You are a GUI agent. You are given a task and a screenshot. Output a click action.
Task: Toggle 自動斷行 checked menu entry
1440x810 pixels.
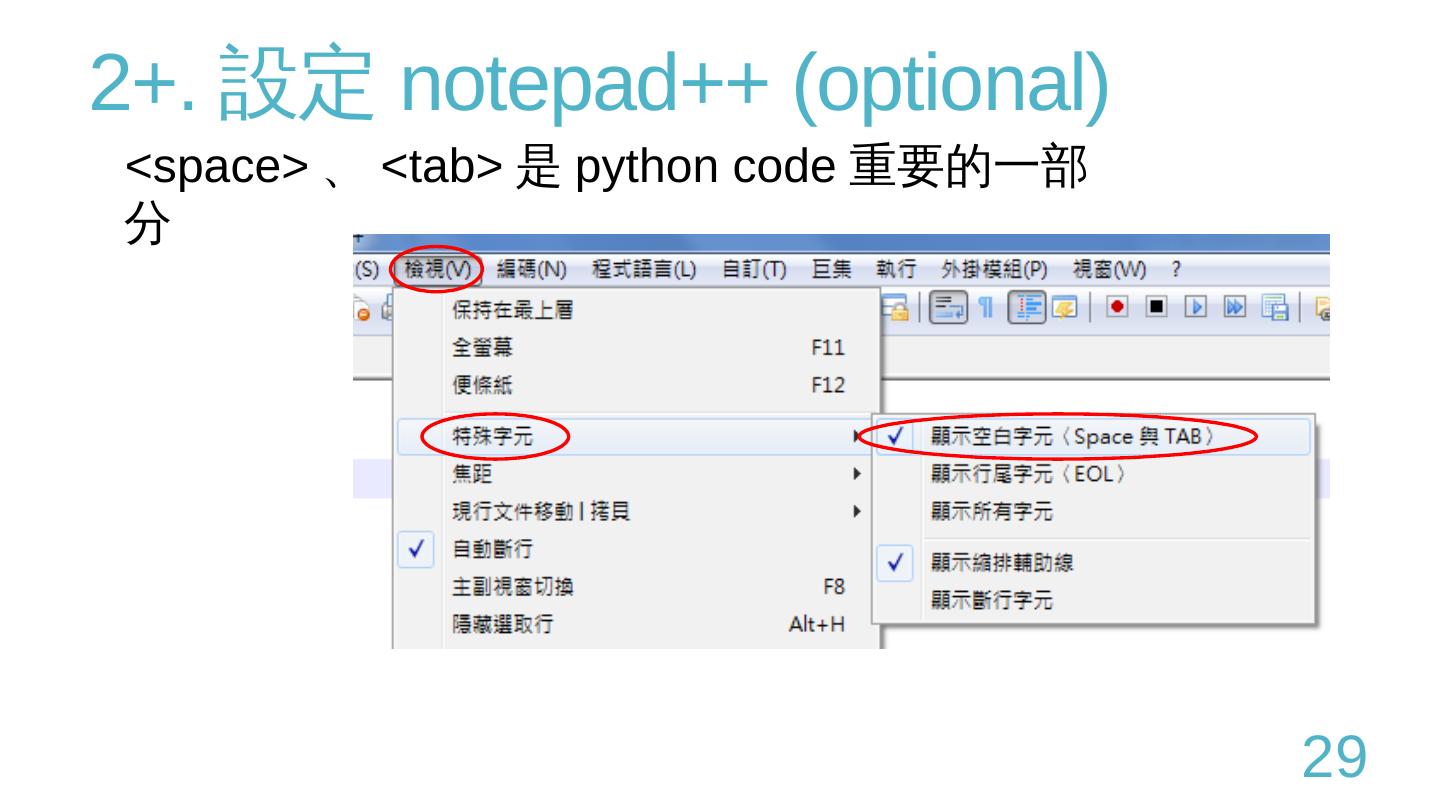(x=635, y=549)
